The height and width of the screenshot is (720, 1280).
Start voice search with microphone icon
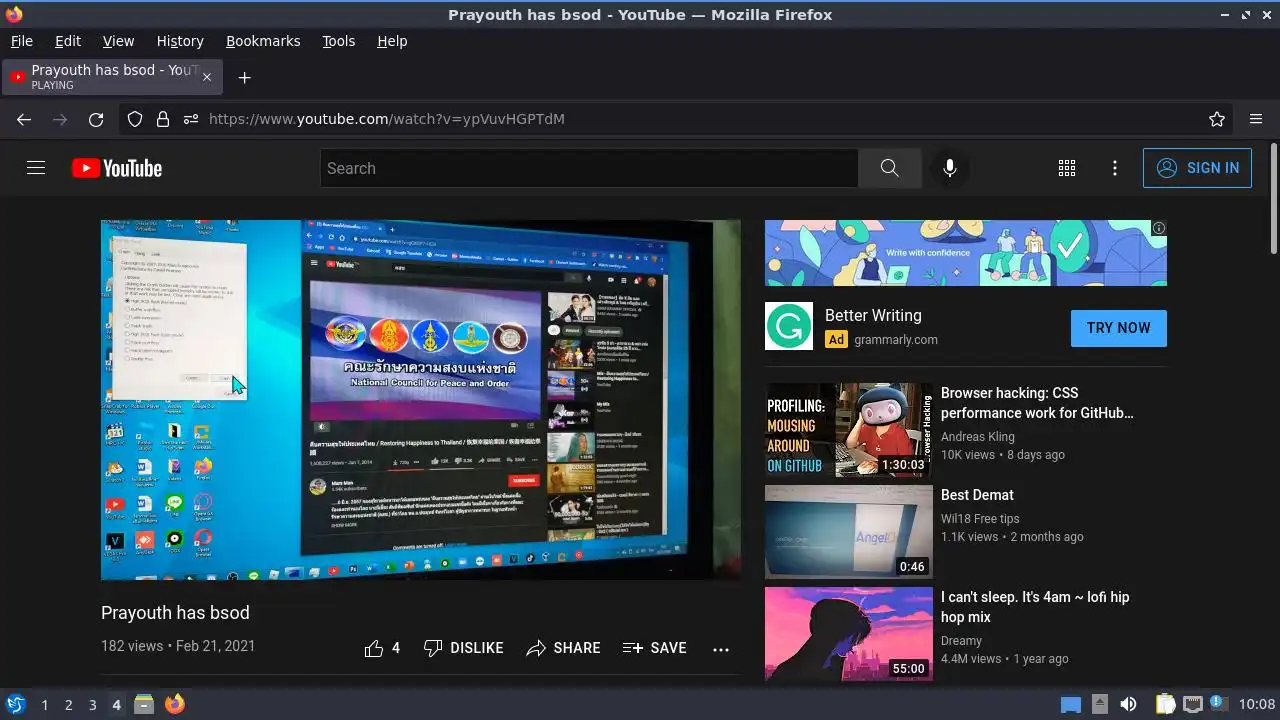pyautogui.click(x=950, y=168)
